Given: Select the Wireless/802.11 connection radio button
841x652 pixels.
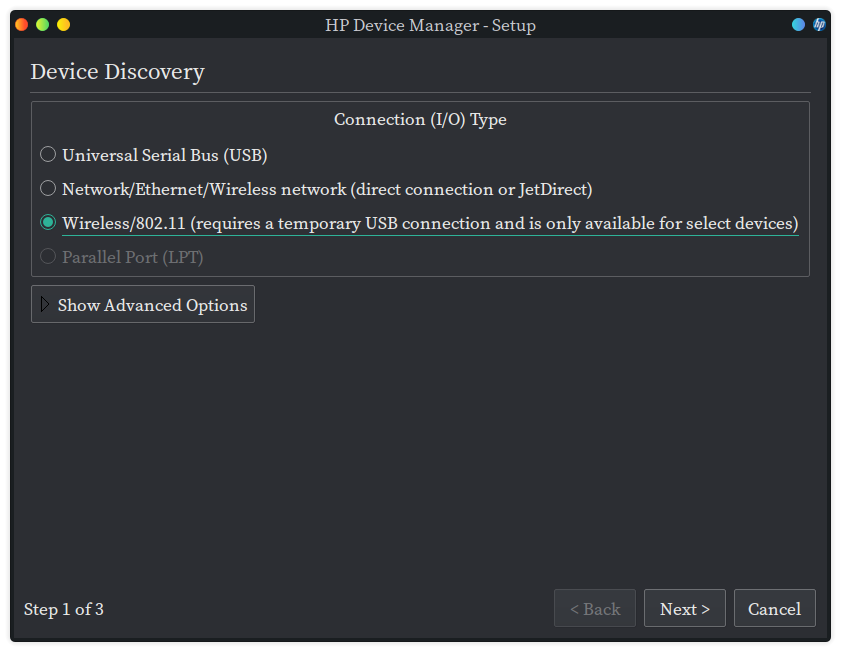Looking at the screenshot, I should coord(48,223).
